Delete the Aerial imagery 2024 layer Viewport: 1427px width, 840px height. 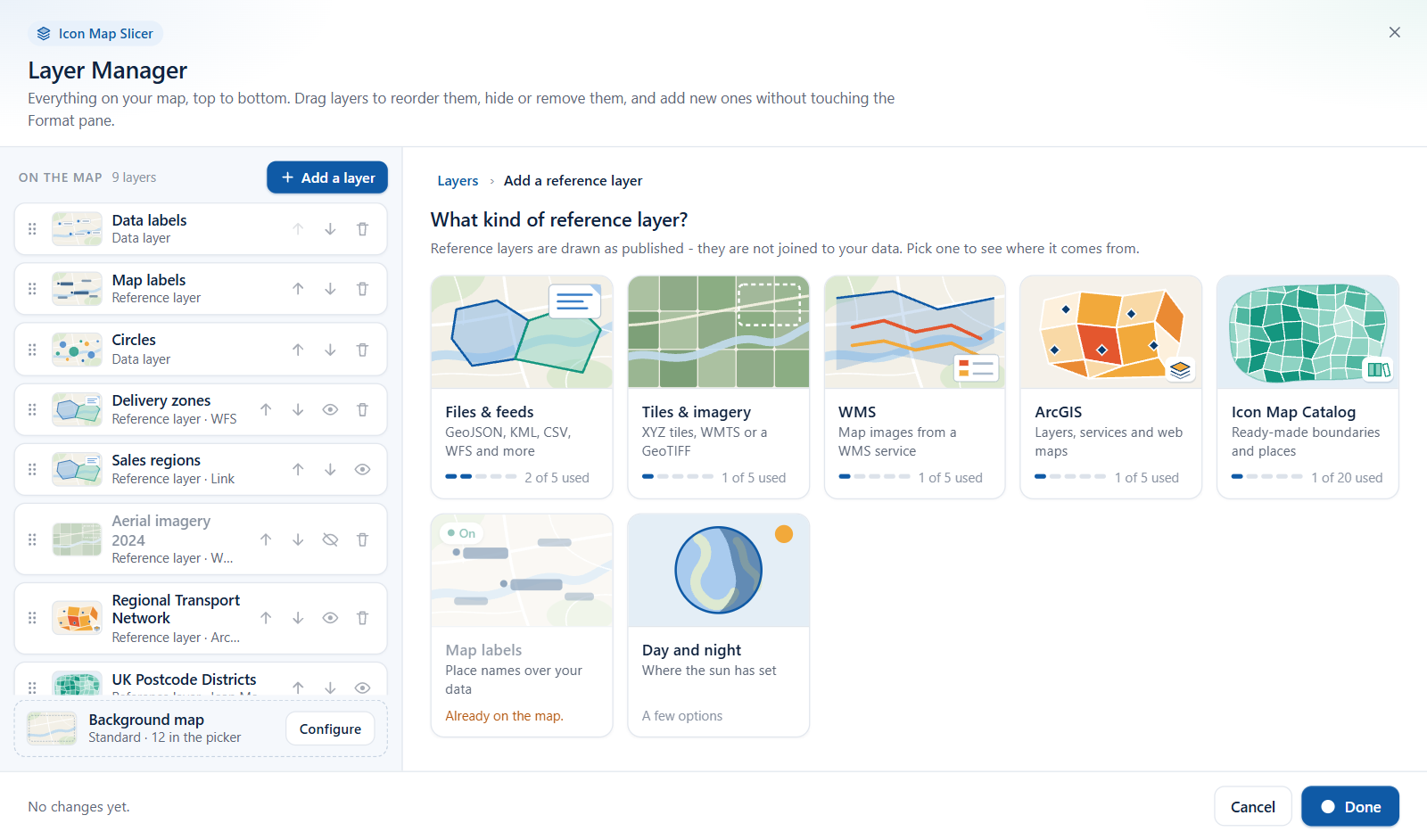(x=362, y=539)
